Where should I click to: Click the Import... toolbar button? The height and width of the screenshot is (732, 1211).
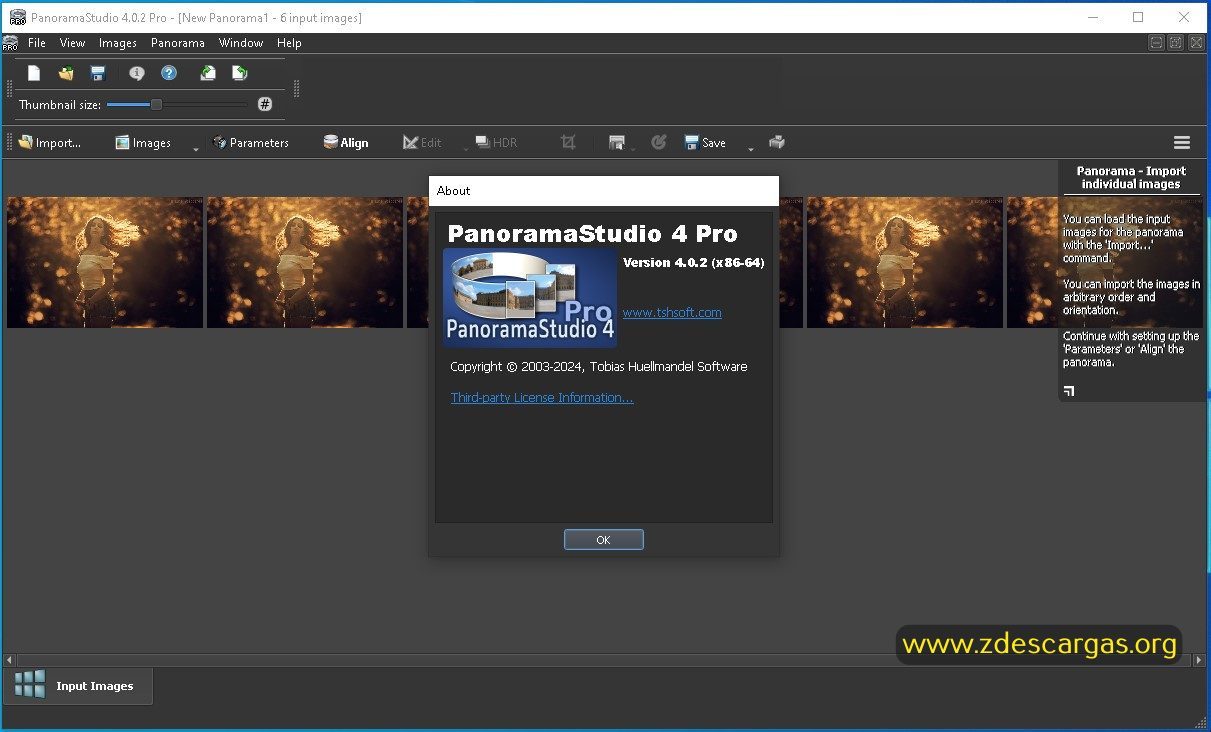point(49,143)
